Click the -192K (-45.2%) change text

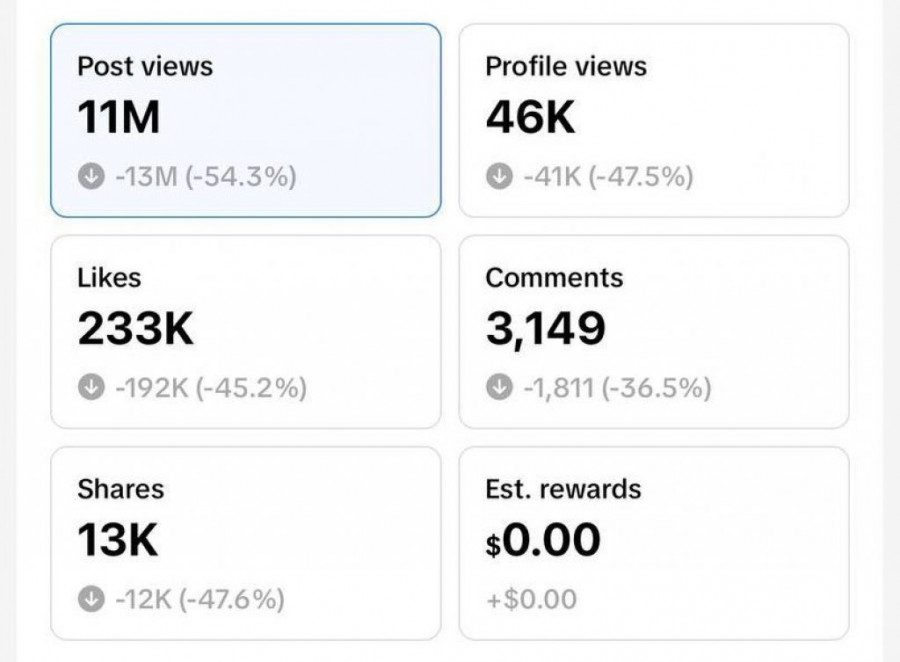(x=210, y=388)
